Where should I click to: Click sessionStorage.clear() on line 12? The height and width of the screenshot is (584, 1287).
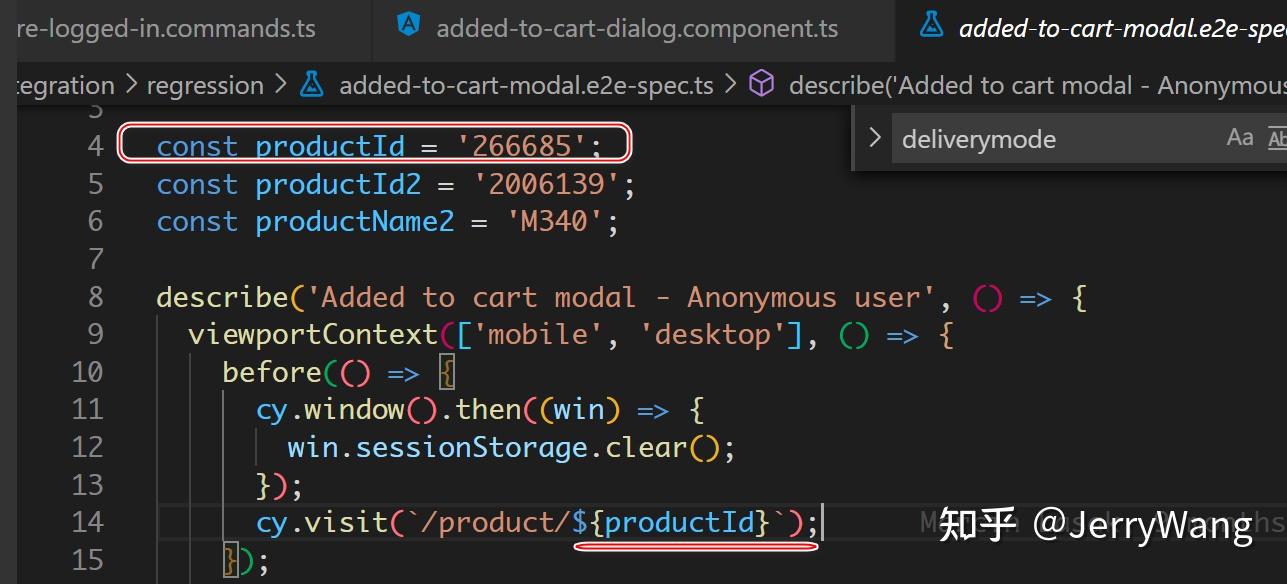pyautogui.click(x=470, y=447)
